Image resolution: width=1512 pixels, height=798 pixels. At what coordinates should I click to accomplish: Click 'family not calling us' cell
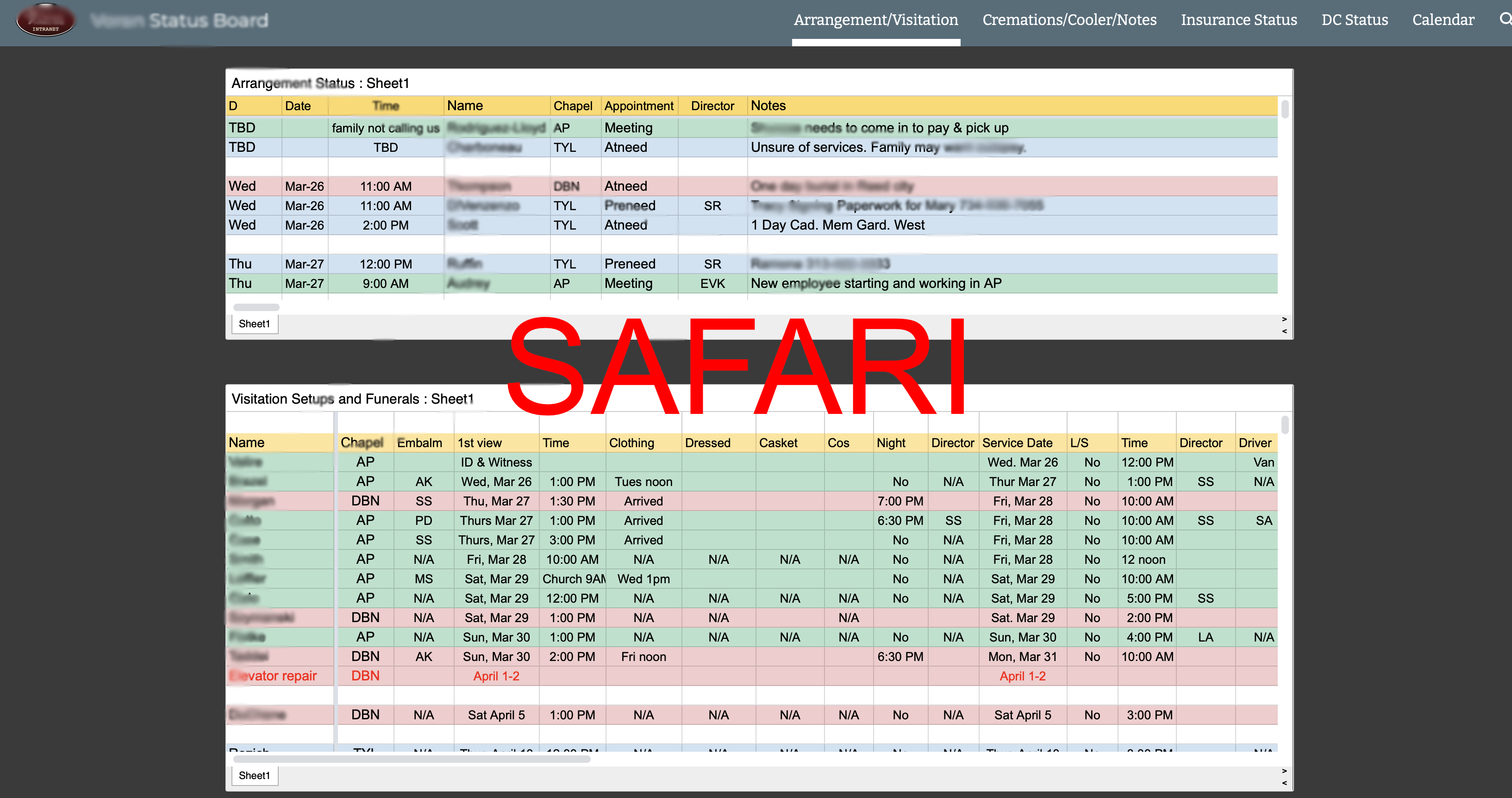click(386, 128)
